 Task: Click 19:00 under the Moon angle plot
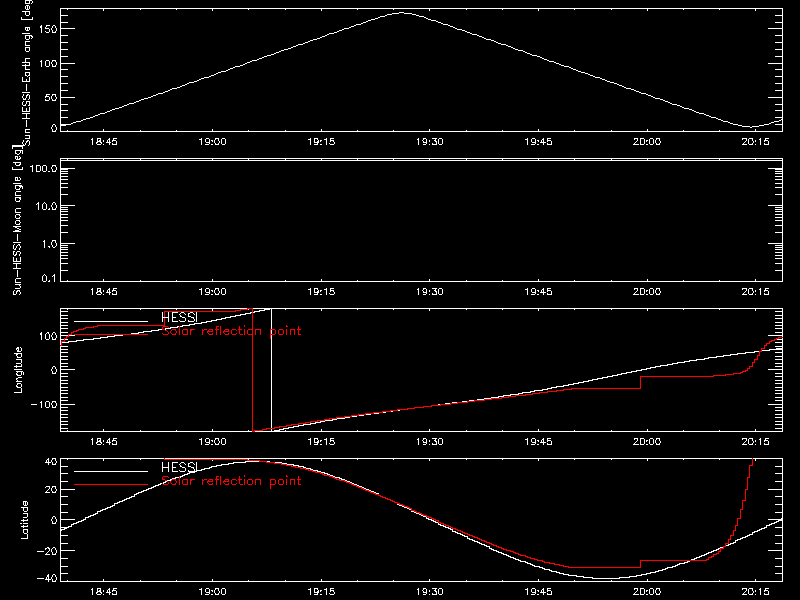(x=212, y=292)
